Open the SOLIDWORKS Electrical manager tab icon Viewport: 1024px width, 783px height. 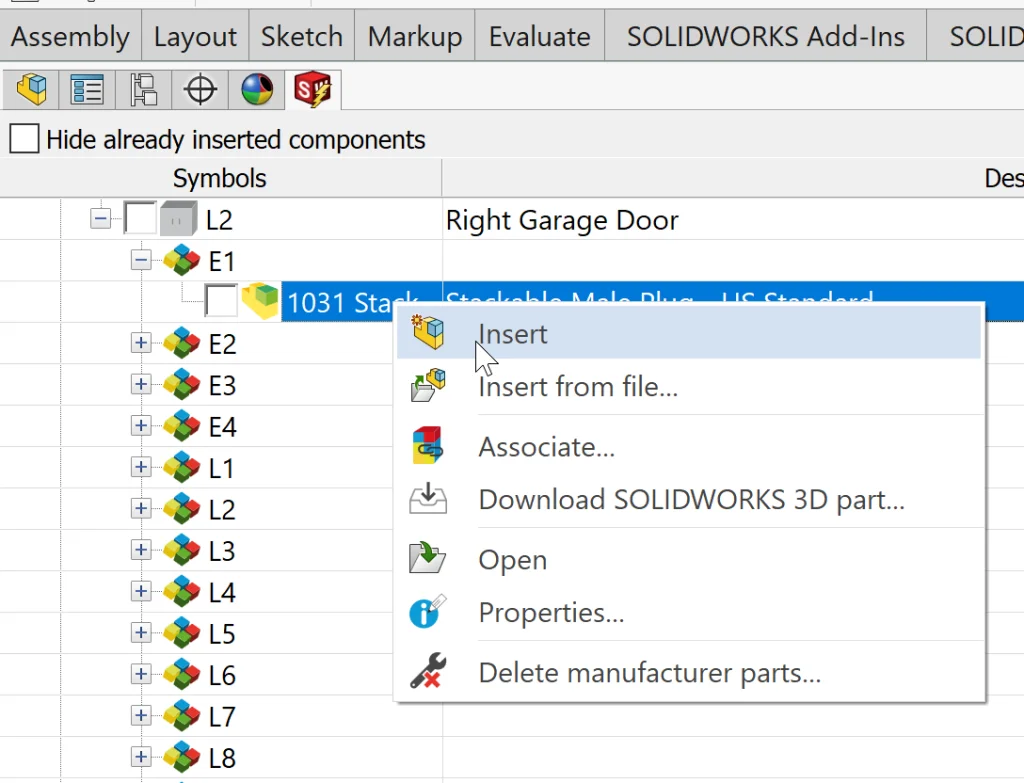click(312, 90)
